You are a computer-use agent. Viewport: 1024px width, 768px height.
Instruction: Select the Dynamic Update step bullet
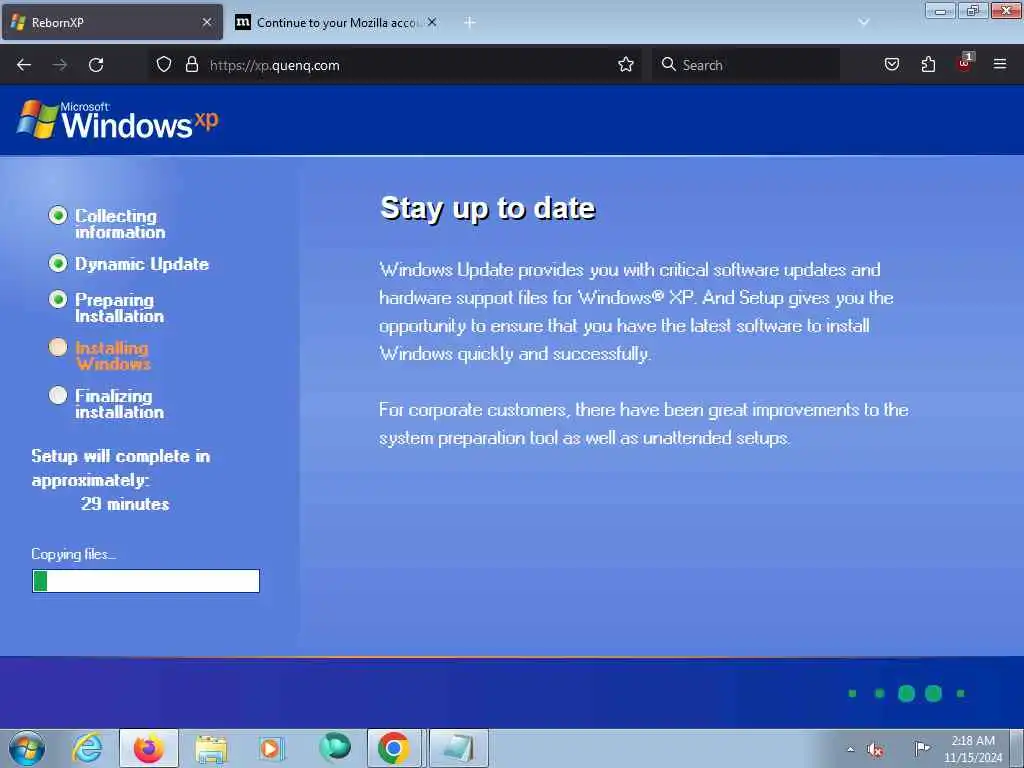click(58, 263)
